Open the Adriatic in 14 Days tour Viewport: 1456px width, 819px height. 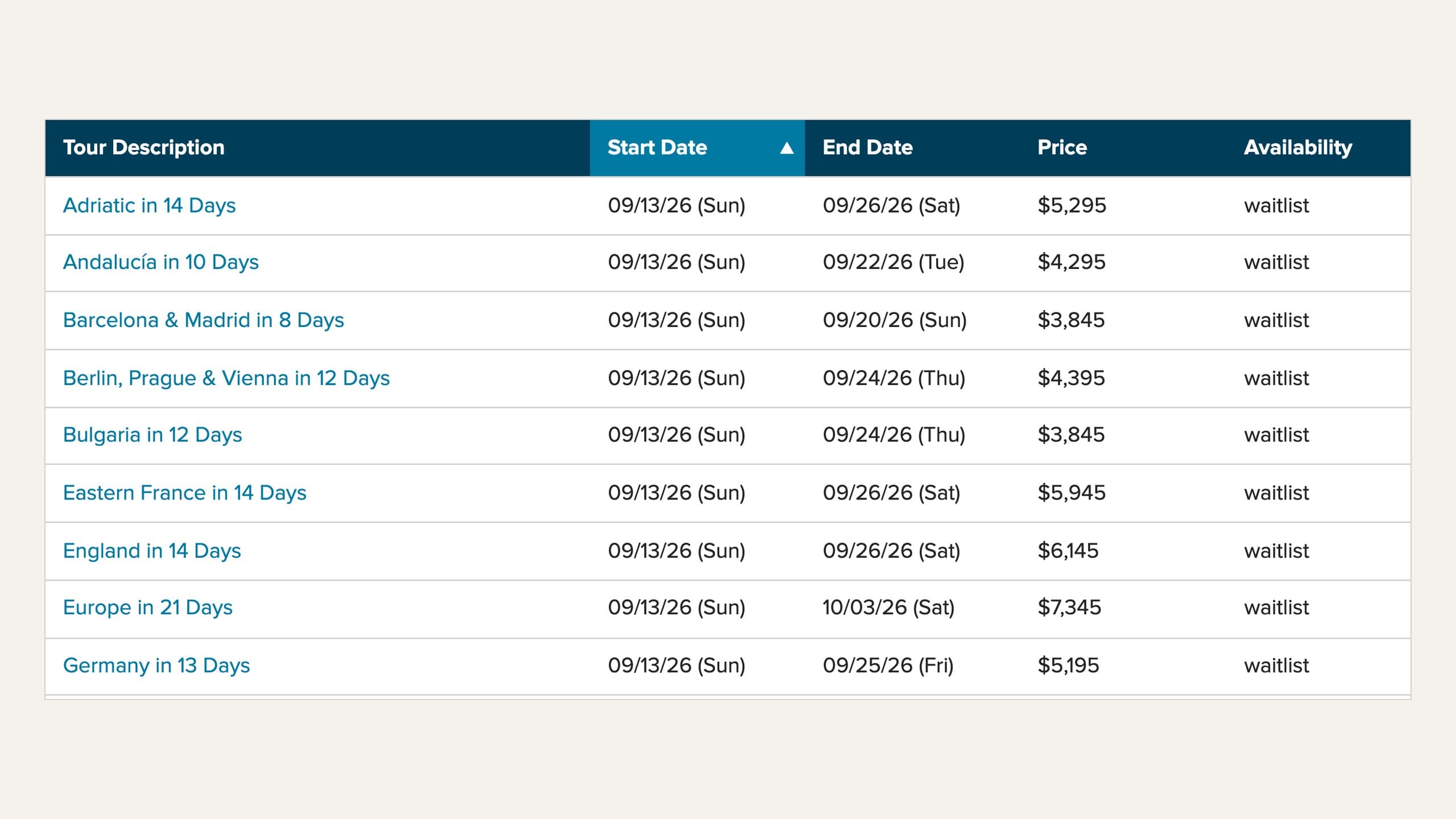pos(149,205)
